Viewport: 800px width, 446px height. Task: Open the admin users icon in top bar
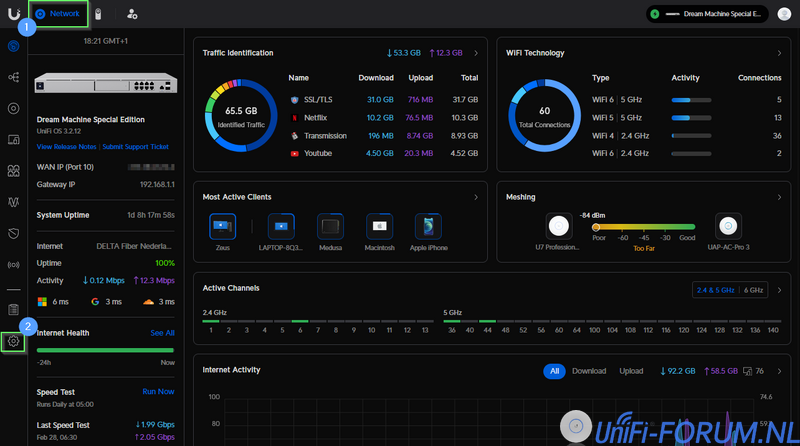[x=133, y=14]
